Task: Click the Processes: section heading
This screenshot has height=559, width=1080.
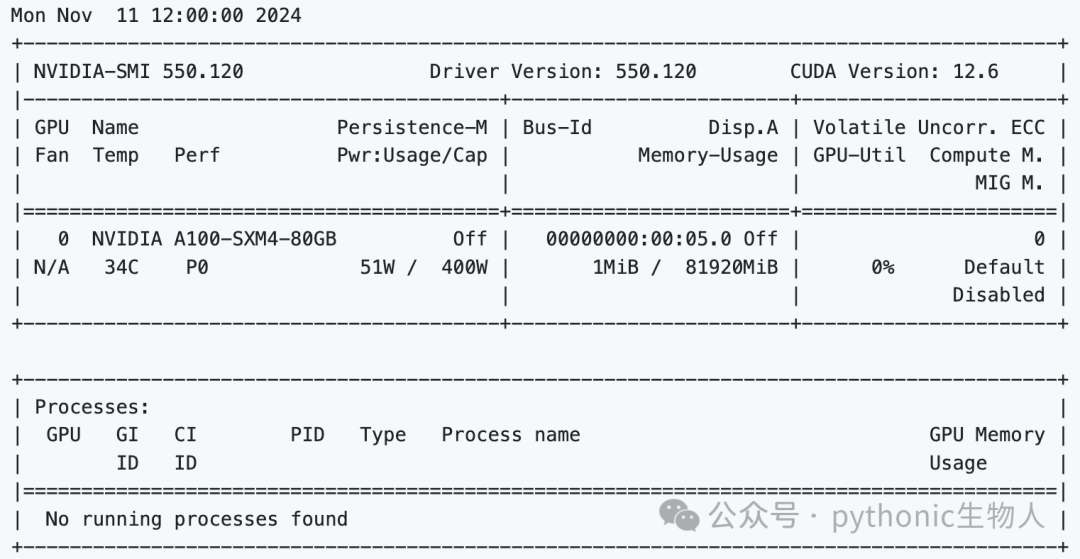Action: pyautogui.click(x=92, y=407)
